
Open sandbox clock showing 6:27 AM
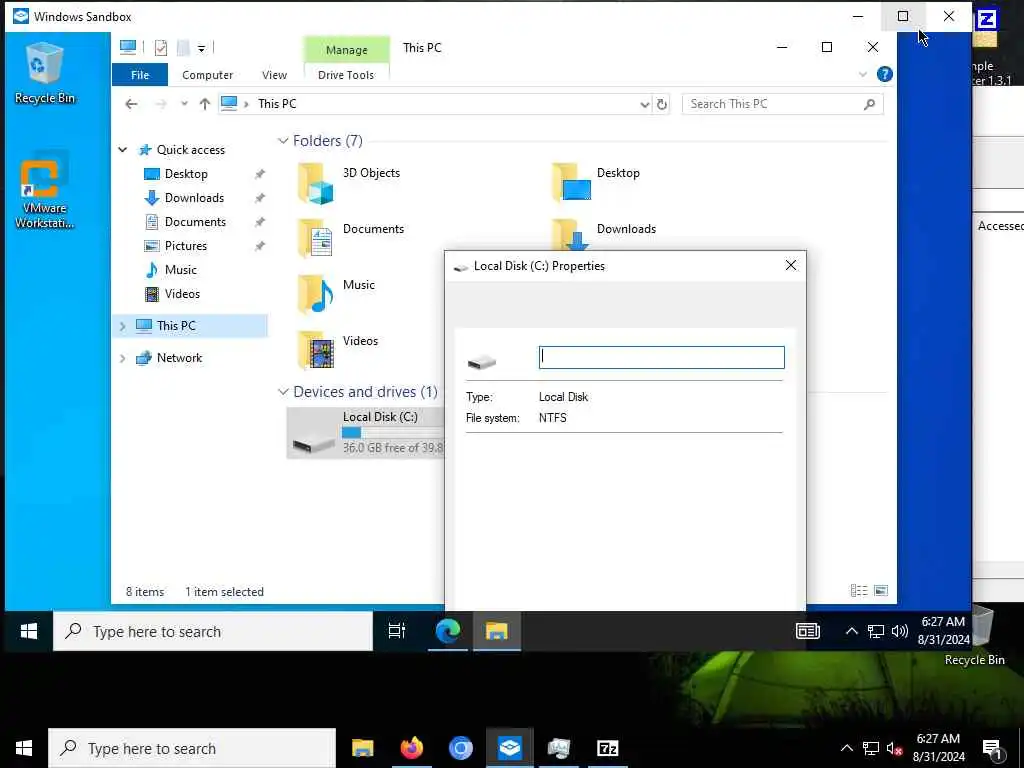[x=943, y=631]
